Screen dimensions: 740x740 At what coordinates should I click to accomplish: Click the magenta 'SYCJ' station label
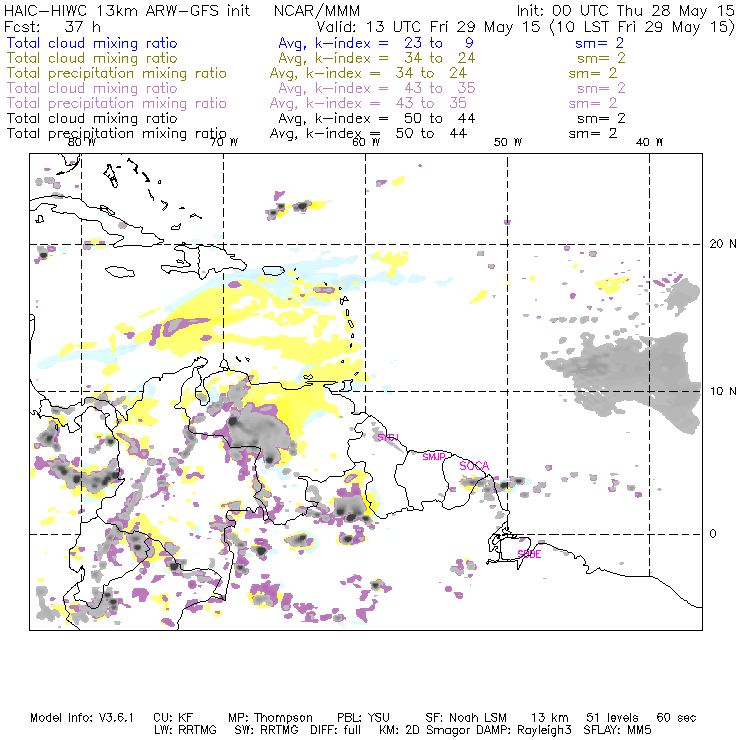pyautogui.click(x=388, y=437)
